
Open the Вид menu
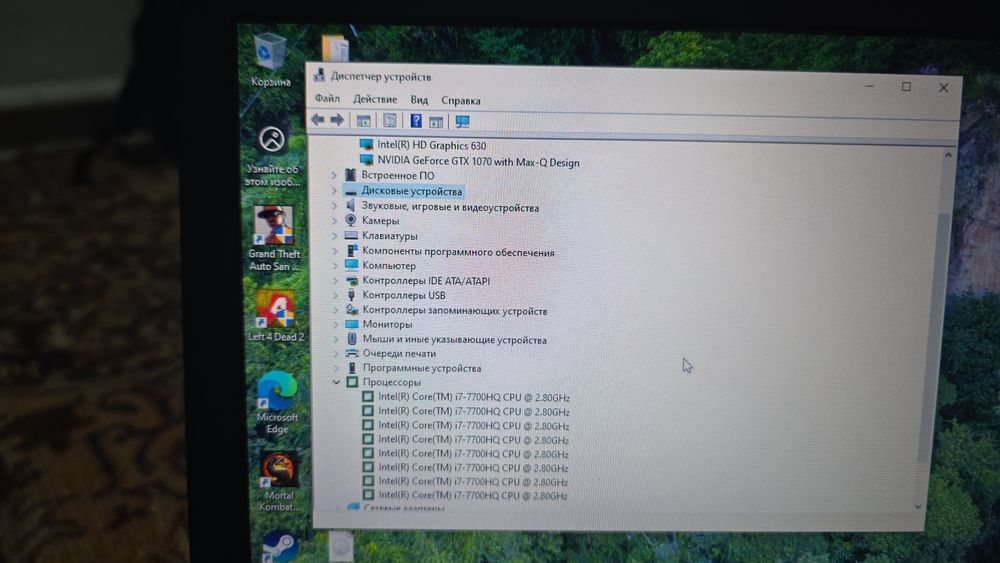point(419,99)
